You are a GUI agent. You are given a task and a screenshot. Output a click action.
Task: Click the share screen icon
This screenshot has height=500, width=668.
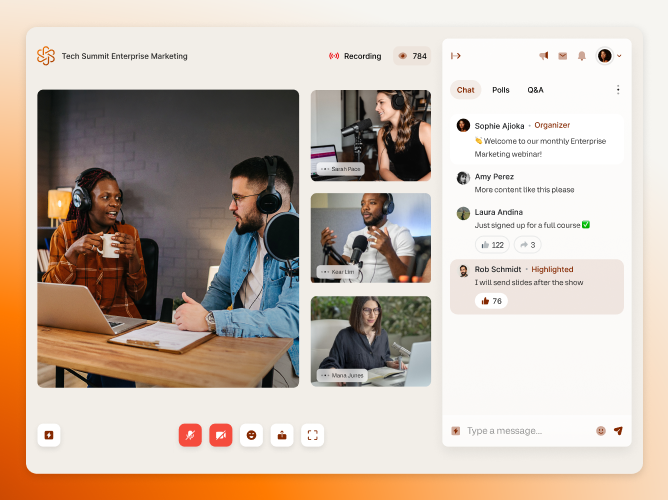point(282,435)
